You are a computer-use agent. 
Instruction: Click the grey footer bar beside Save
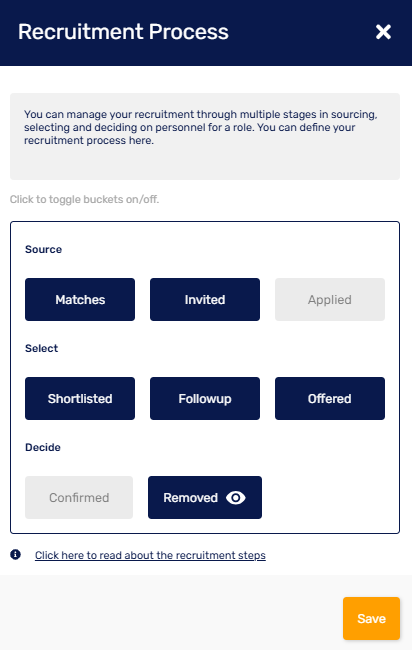[170, 613]
